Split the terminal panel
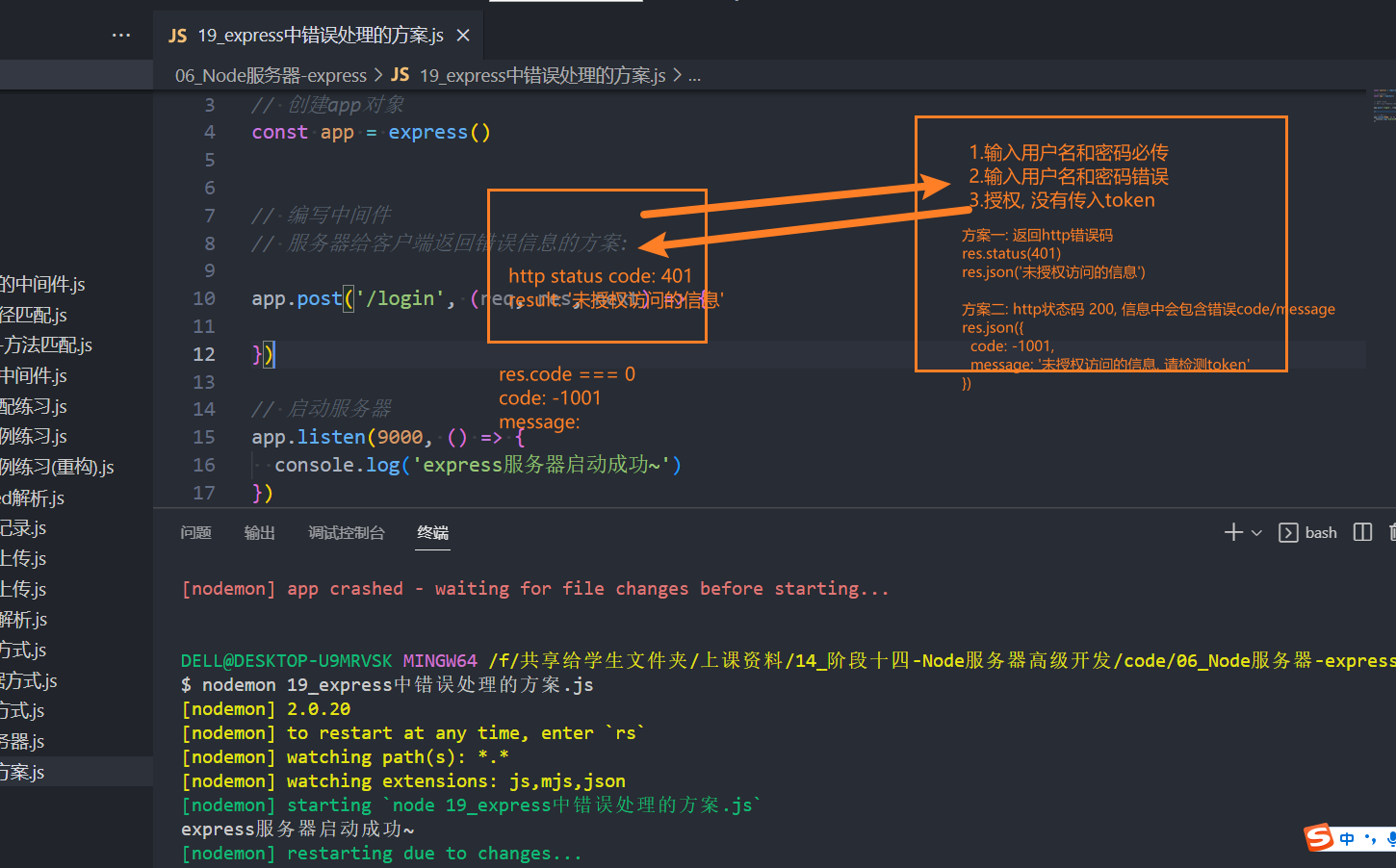The height and width of the screenshot is (868, 1396). tap(1362, 532)
